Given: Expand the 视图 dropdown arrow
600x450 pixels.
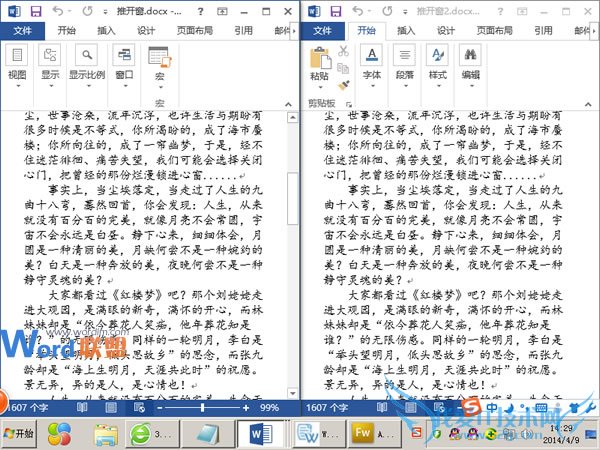Looking at the screenshot, I should tap(17, 86).
